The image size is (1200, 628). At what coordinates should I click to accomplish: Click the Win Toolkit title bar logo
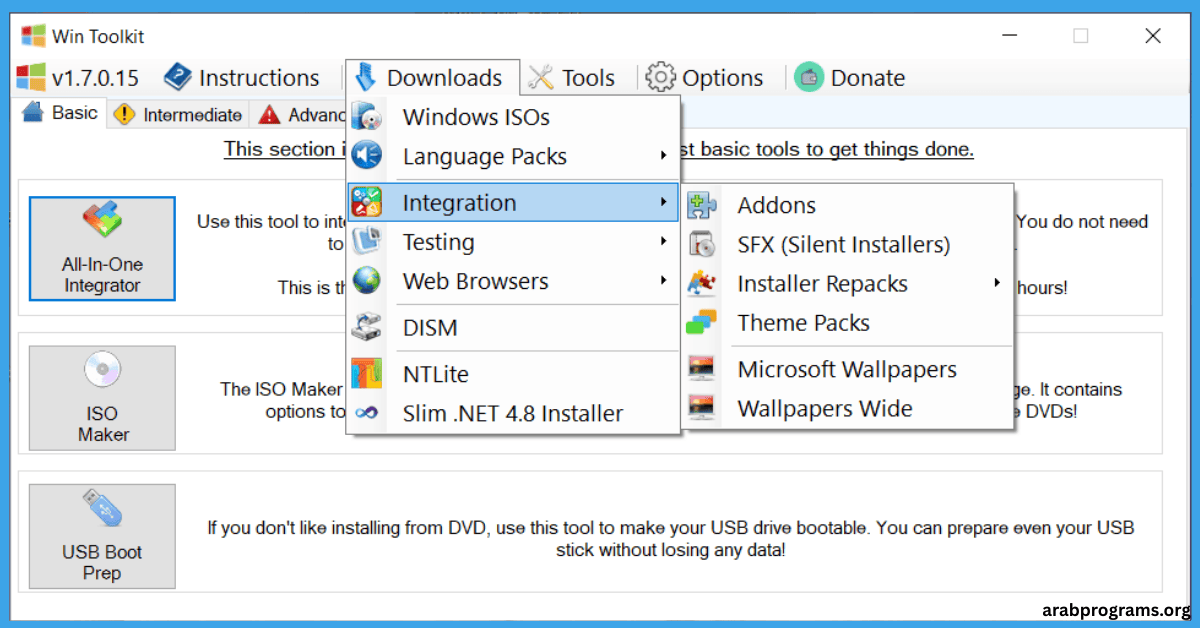click(x=34, y=36)
